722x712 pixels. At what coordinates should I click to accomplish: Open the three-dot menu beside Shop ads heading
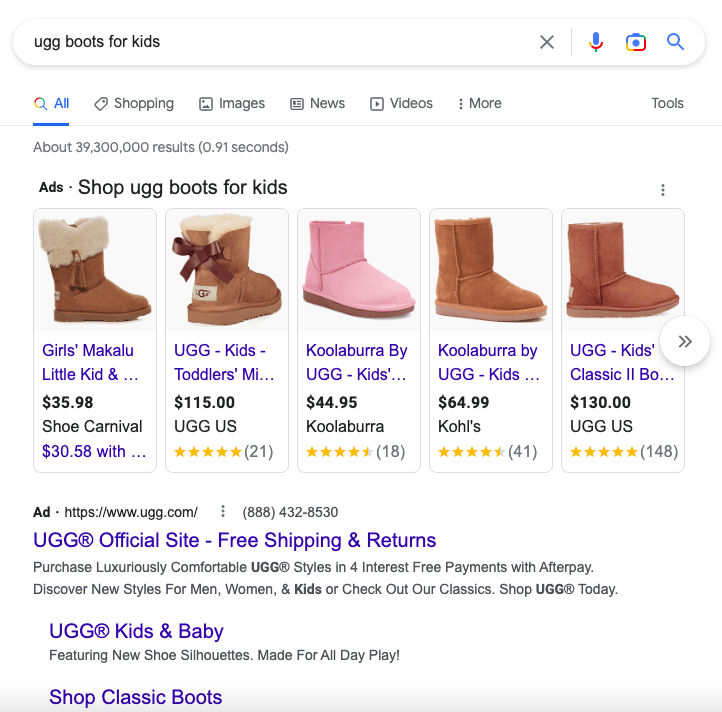662,190
